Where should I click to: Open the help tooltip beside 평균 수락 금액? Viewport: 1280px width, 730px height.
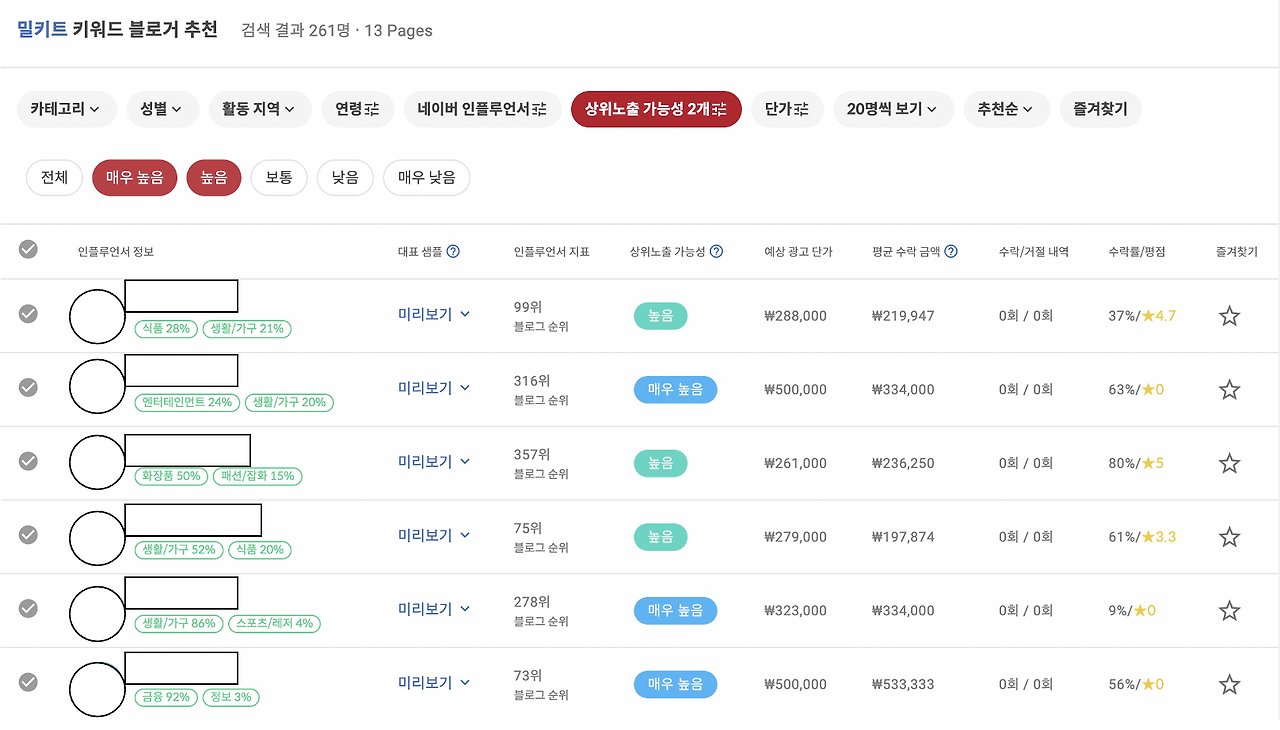tap(950, 251)
